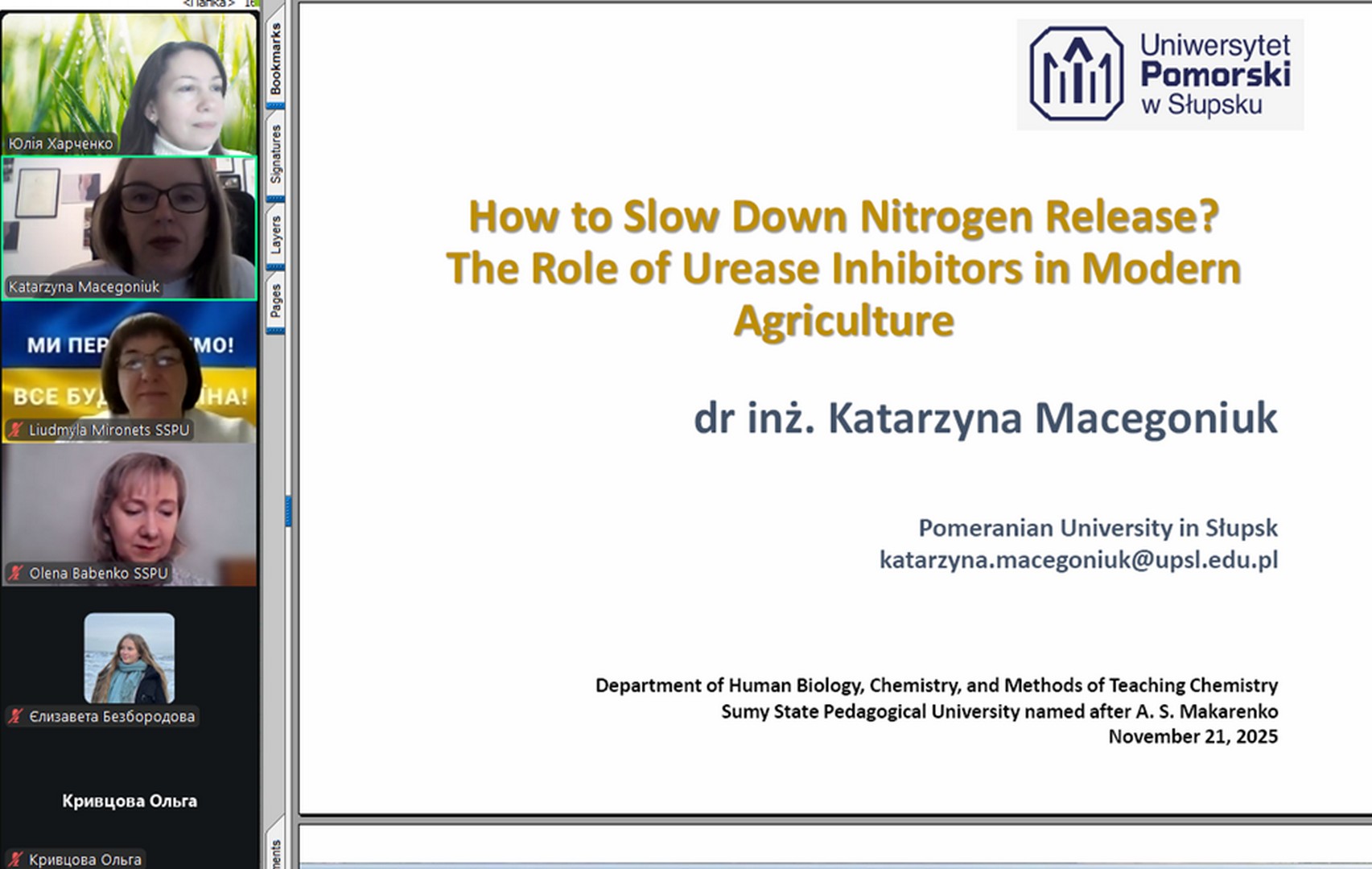This screenshot has width=1372, height=869.
Task: Click the Uniwersytet Pomorski logo on slide
Action: click(1160, 74)
